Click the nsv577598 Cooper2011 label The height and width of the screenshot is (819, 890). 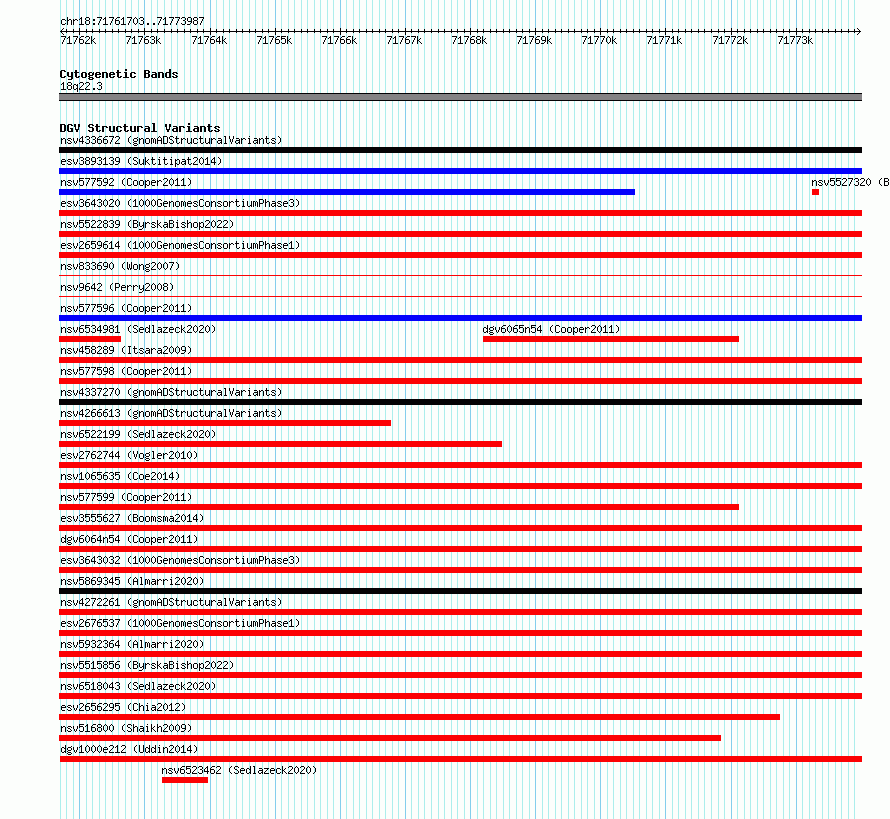tap(126, 371)
